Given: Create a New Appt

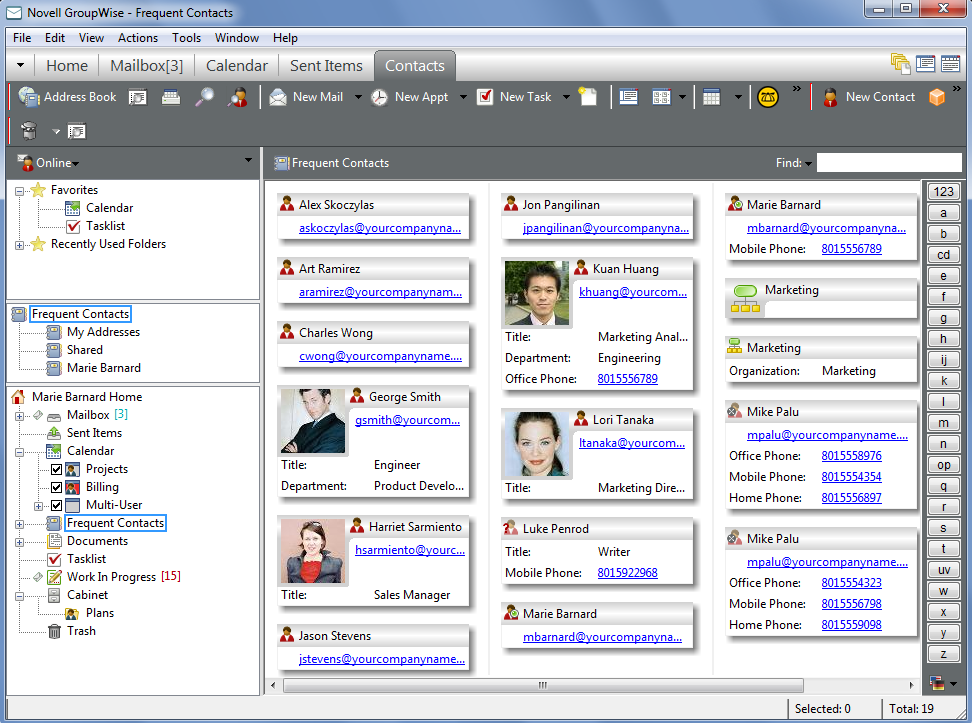Looking at the screenshot, I should tap(410, 97).
